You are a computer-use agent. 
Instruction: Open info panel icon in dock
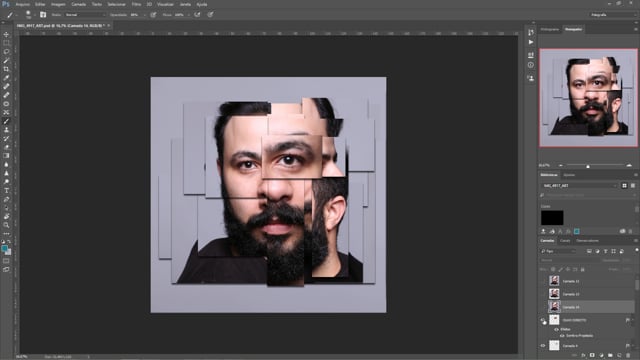[x=531, y=65]
